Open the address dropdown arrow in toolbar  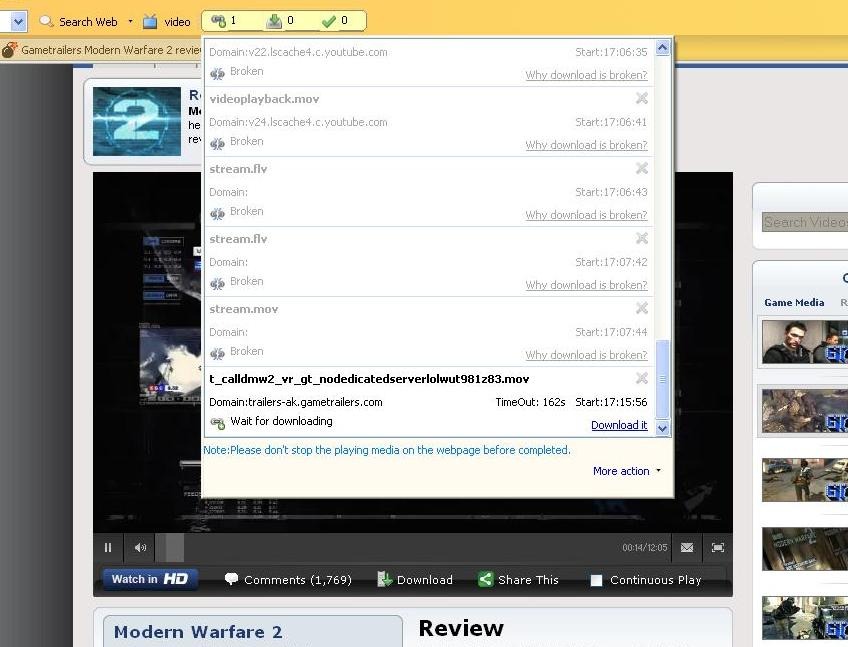coord(18,22)
